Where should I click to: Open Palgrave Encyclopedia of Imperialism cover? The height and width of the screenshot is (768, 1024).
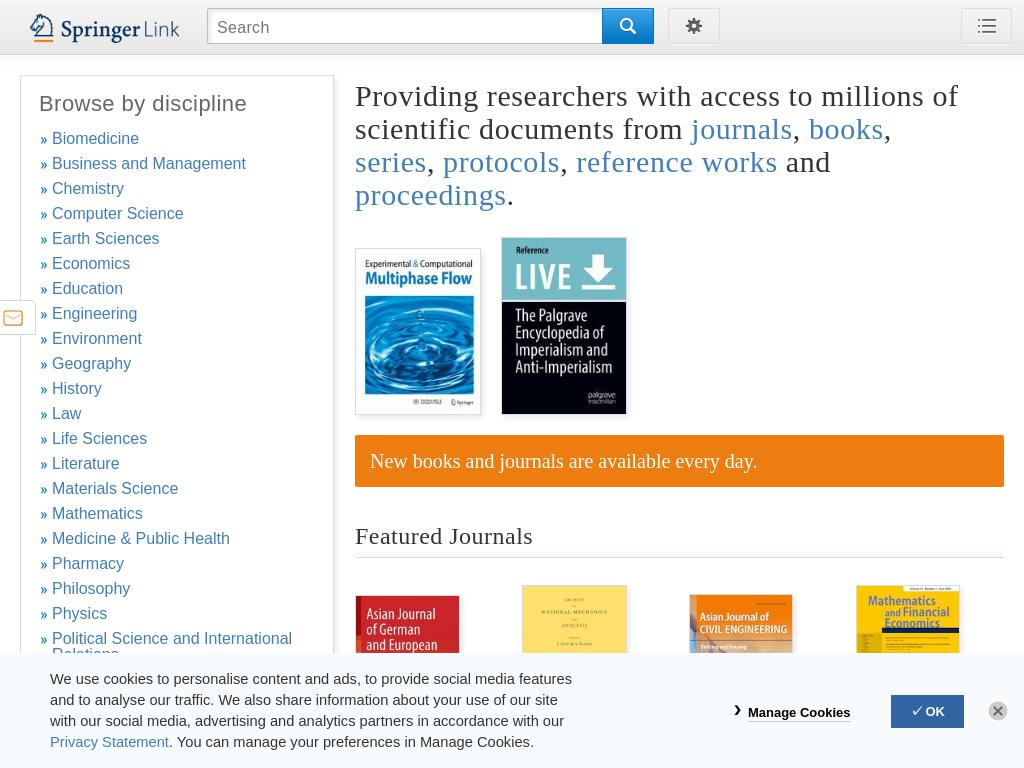(563, 326)
